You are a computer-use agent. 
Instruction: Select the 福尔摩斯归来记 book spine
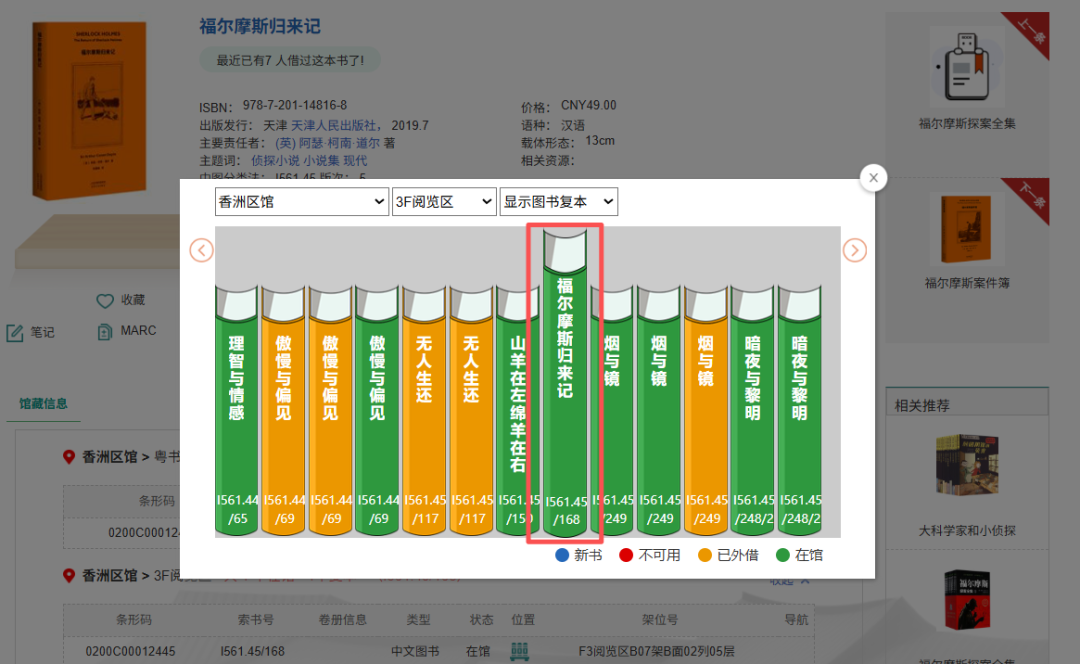click(565, 382)
